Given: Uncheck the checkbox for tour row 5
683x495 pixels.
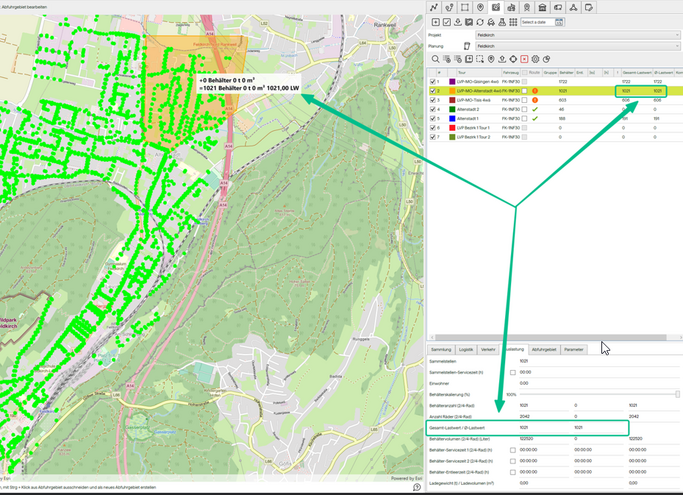Looking at the screenshot, I should pos(433,119).
